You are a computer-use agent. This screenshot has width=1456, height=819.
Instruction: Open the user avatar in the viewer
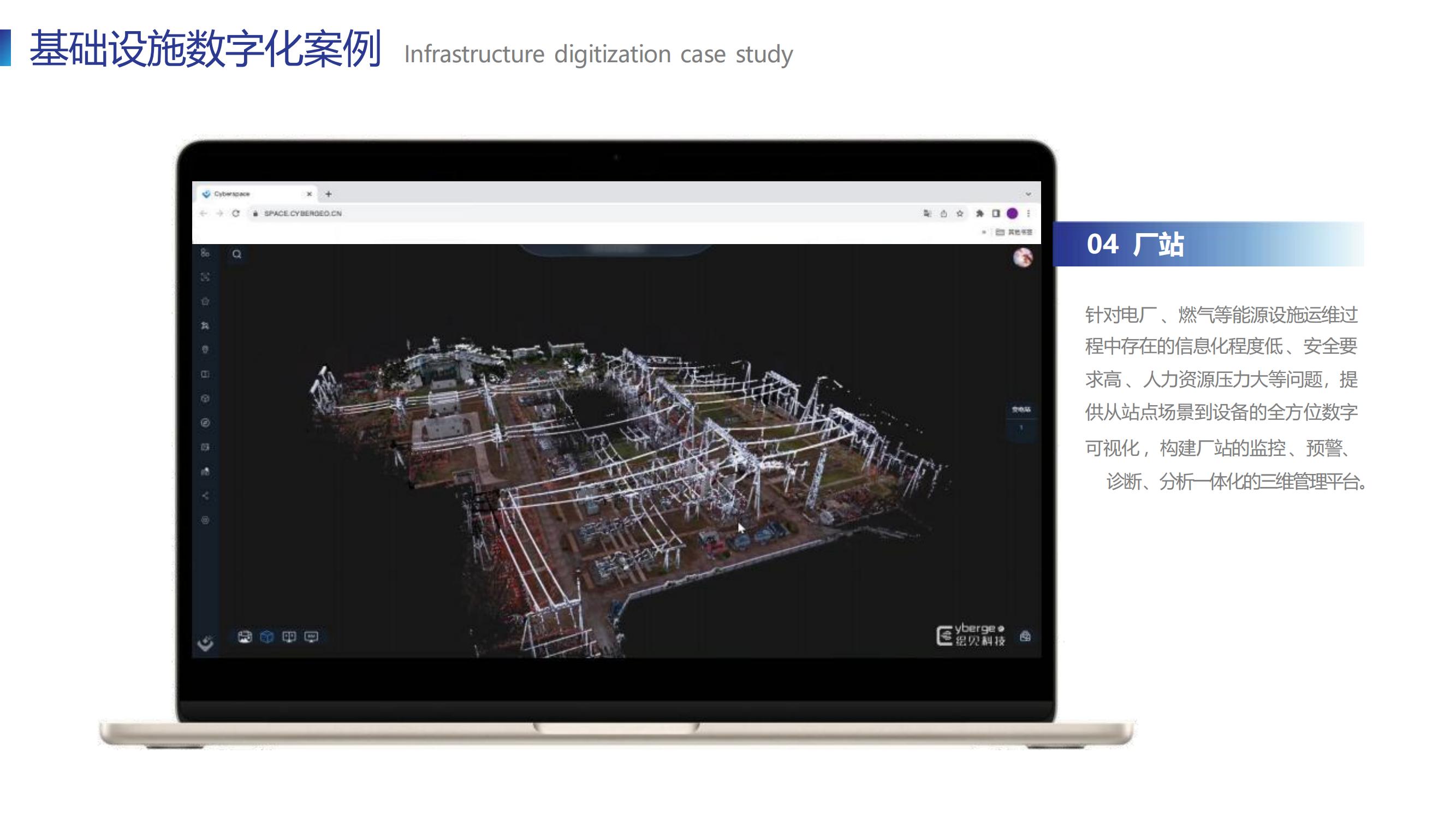click(1023, 258)
